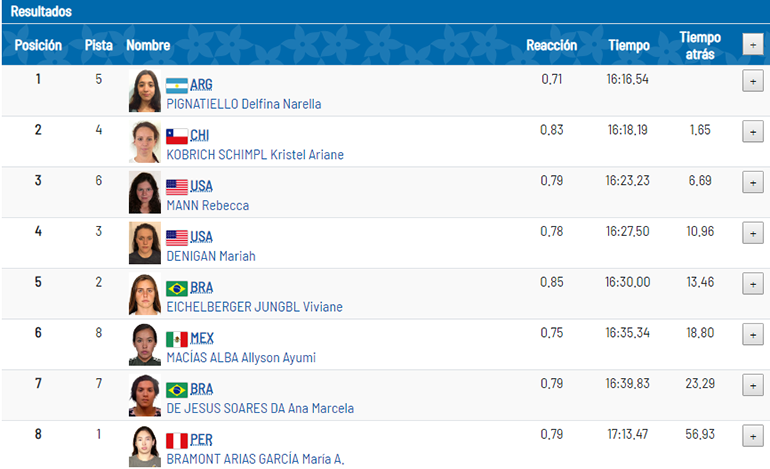Expand details for MANN Rebecca row
The width and height of the screenshot is (770, 469).
(753, 183)
